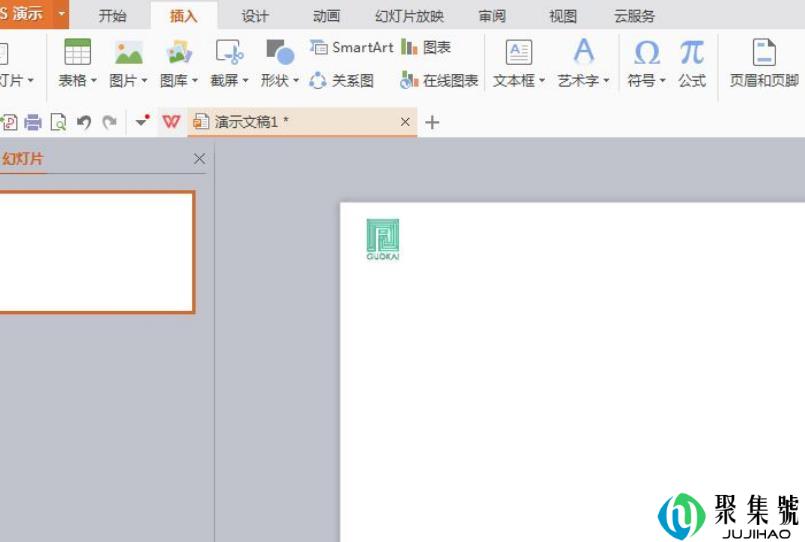Click the Table (表格) icon
The image size is (805, 542).
point(77,52)
